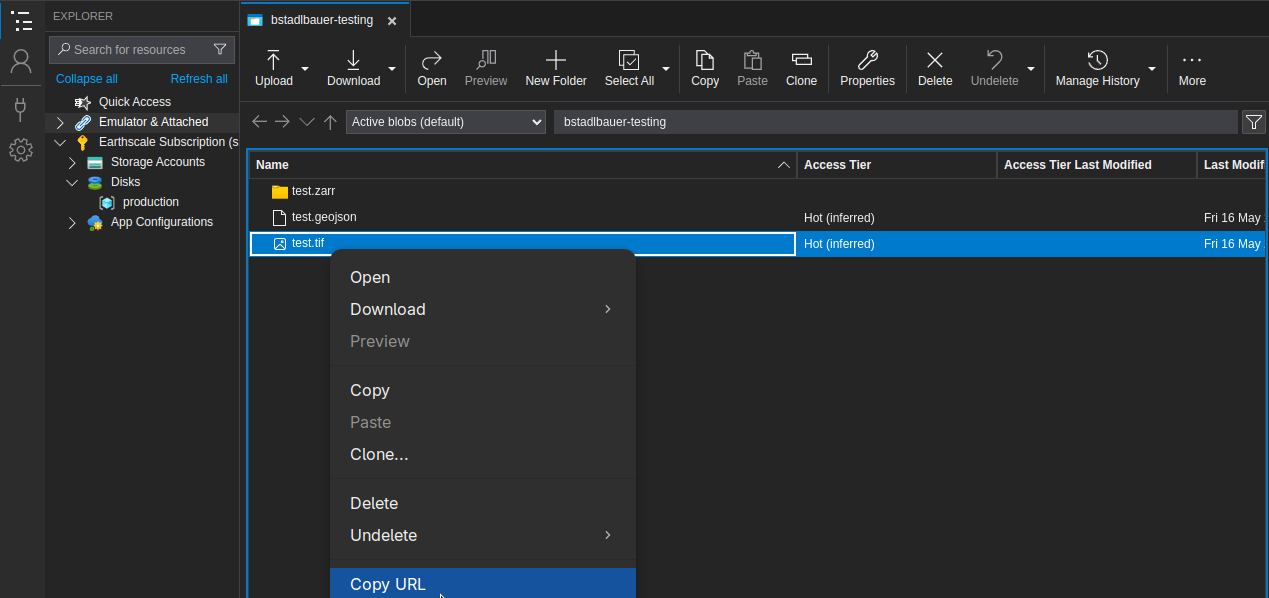Viewport: 1269px width, 598px height.
Task: Collapse the Disks tree node
Action: click(72, 182)
